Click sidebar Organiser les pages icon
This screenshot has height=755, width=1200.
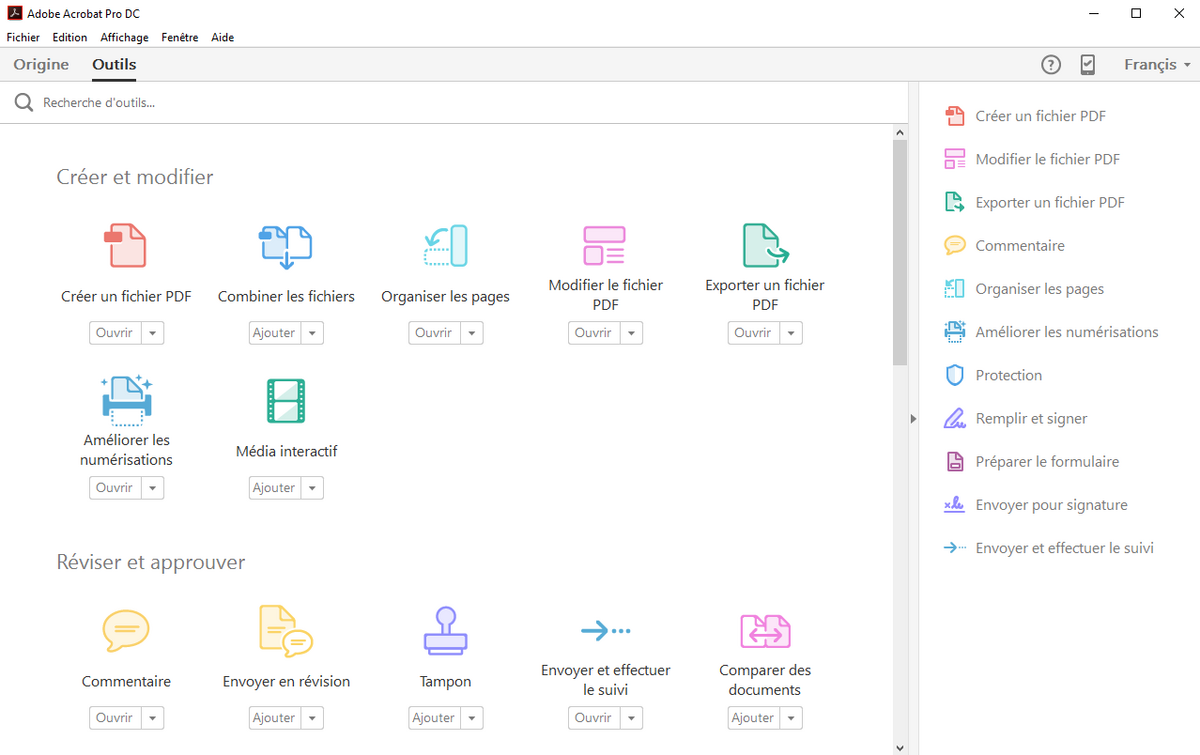955,289
